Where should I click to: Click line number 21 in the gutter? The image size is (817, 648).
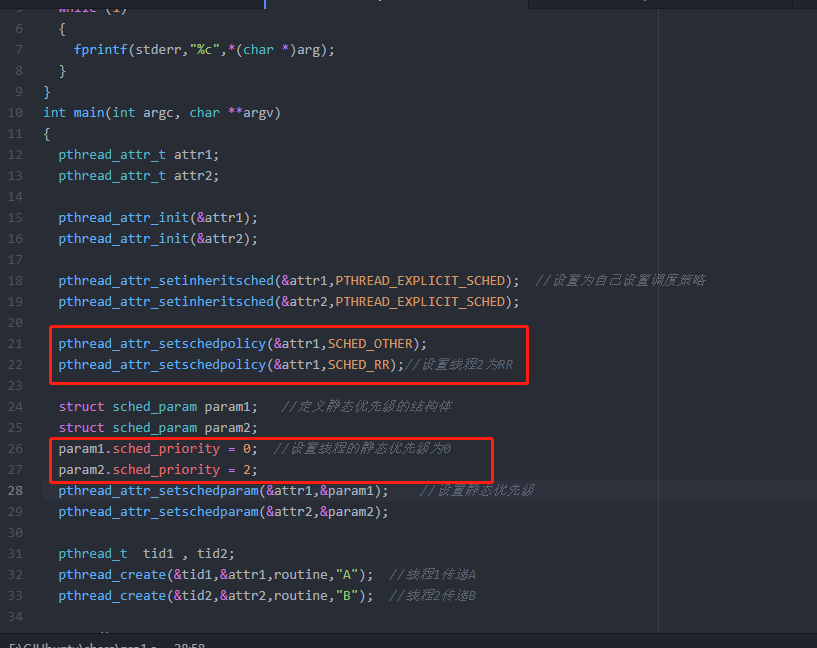(x=16, y=344)
